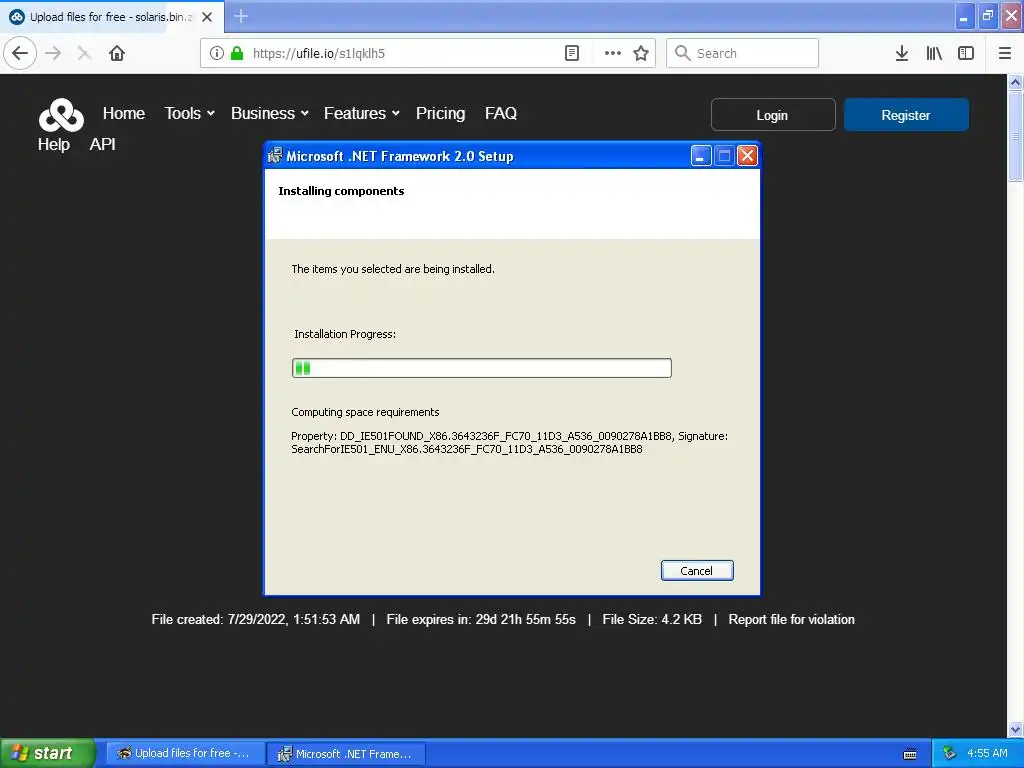Click the green padlock security icon
1024x768 pixels.
[x=237, y=54]
